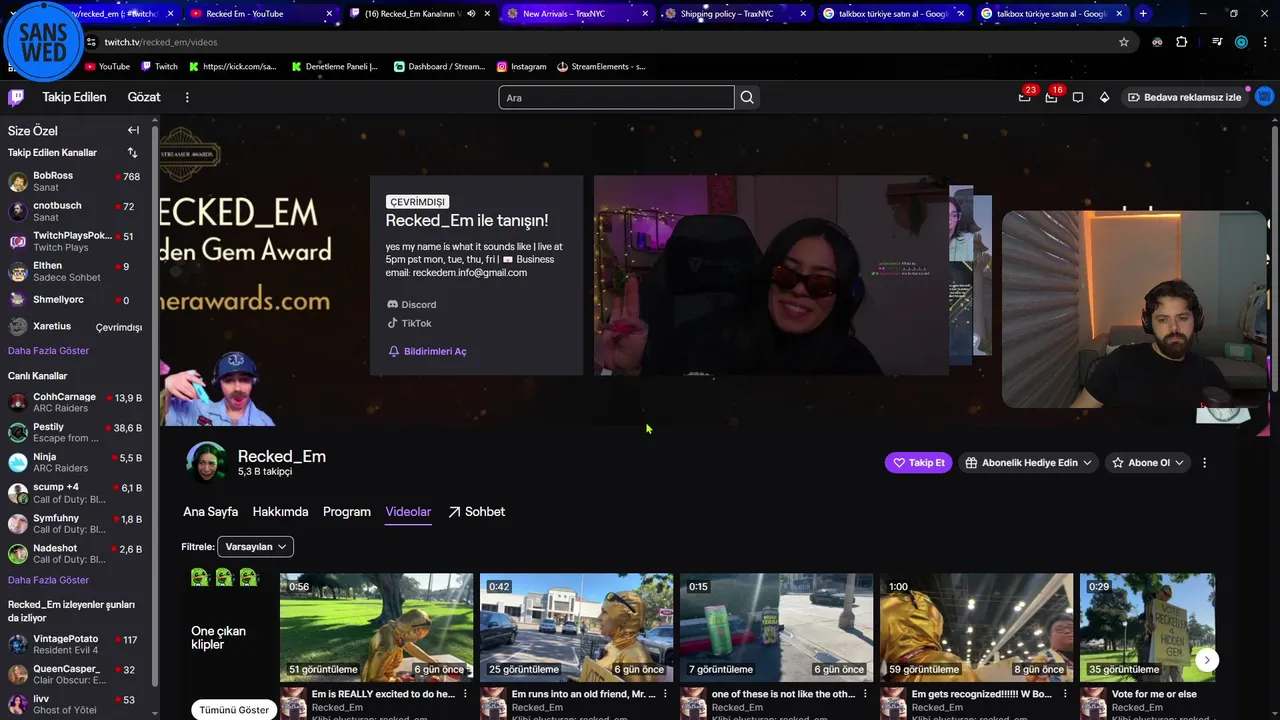Open Pestily channel in sidebar

click(75, 432)
